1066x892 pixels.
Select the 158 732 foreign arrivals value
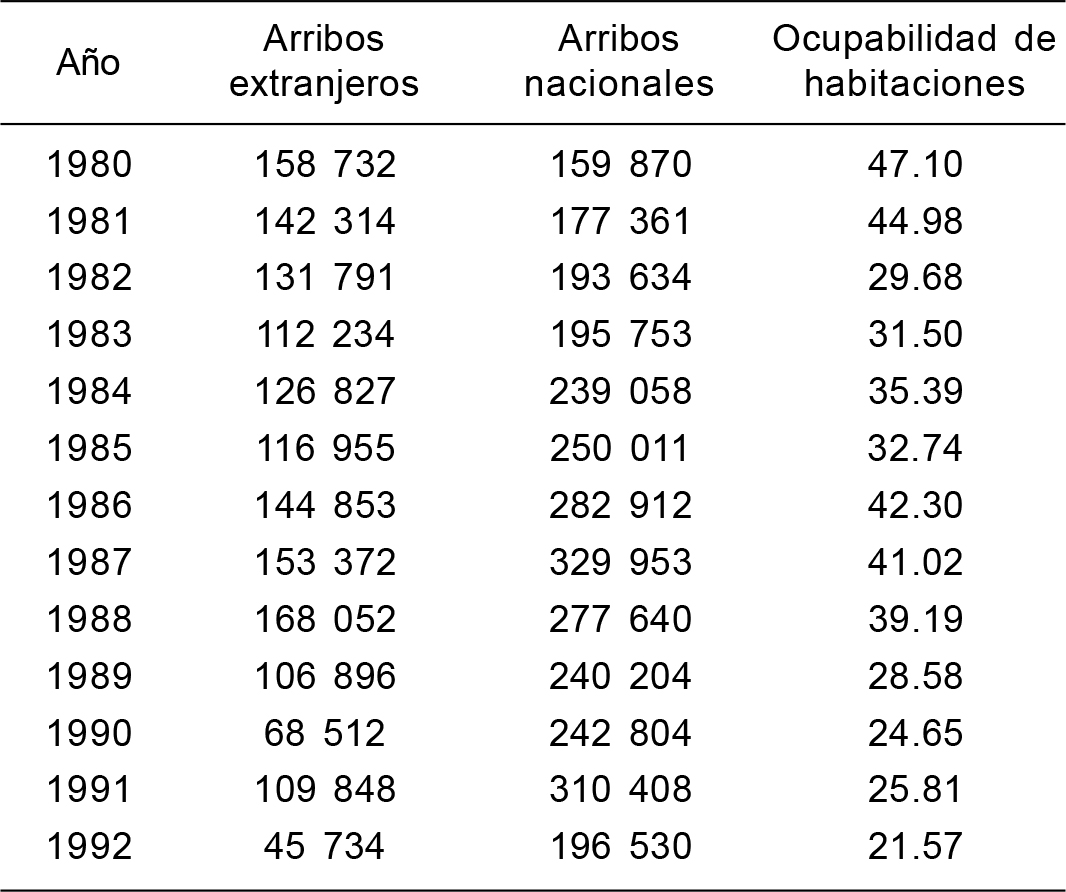coord(324,164)
